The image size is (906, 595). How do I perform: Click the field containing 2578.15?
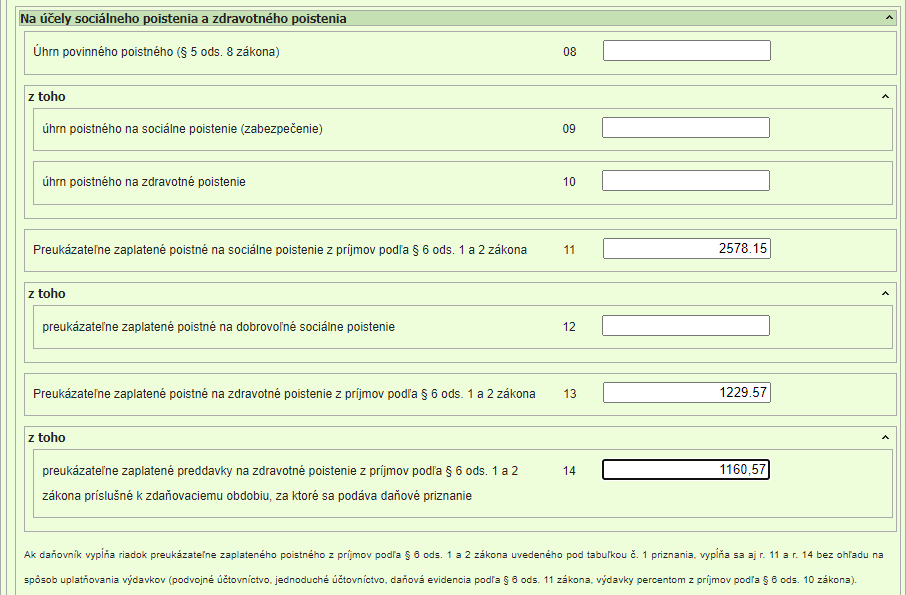686,249
